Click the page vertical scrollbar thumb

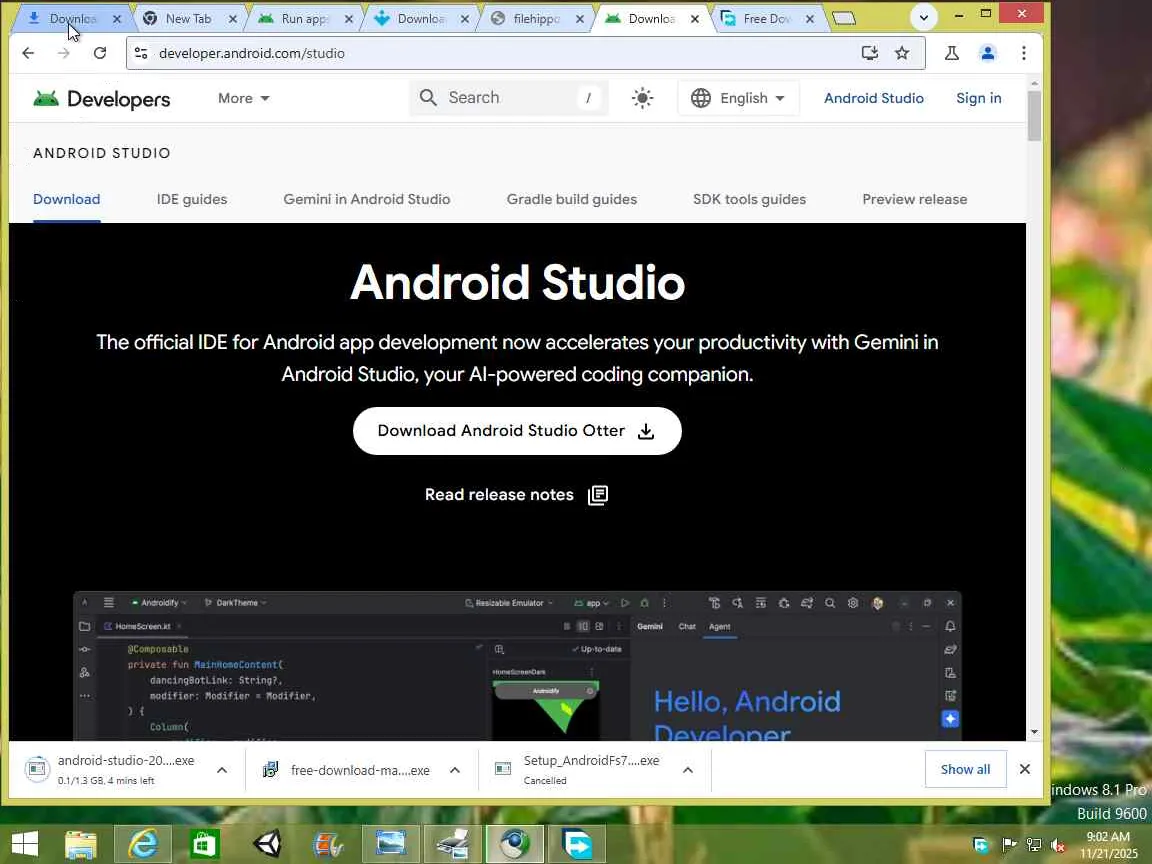tap(1034, 115)
